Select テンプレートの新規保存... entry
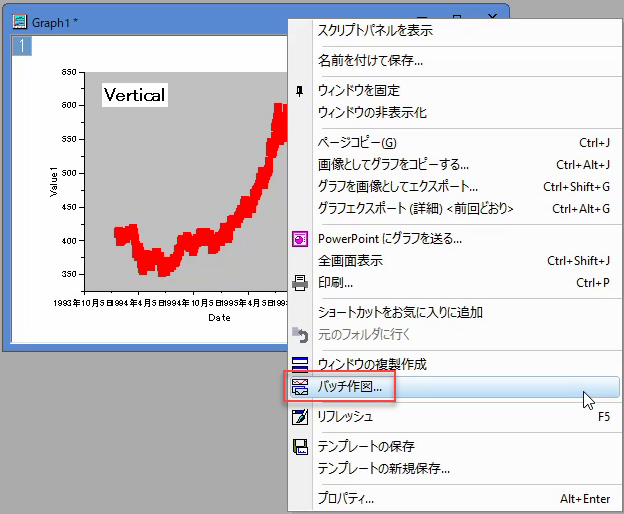The width and height of the screenshot is (624, 514). click(x=454, y=468)
